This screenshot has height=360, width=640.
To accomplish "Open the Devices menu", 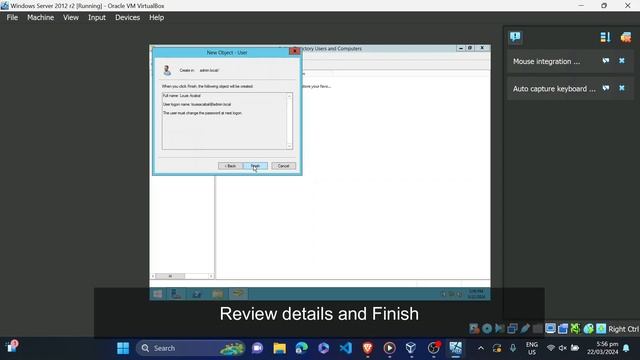I will pos(127,18).
